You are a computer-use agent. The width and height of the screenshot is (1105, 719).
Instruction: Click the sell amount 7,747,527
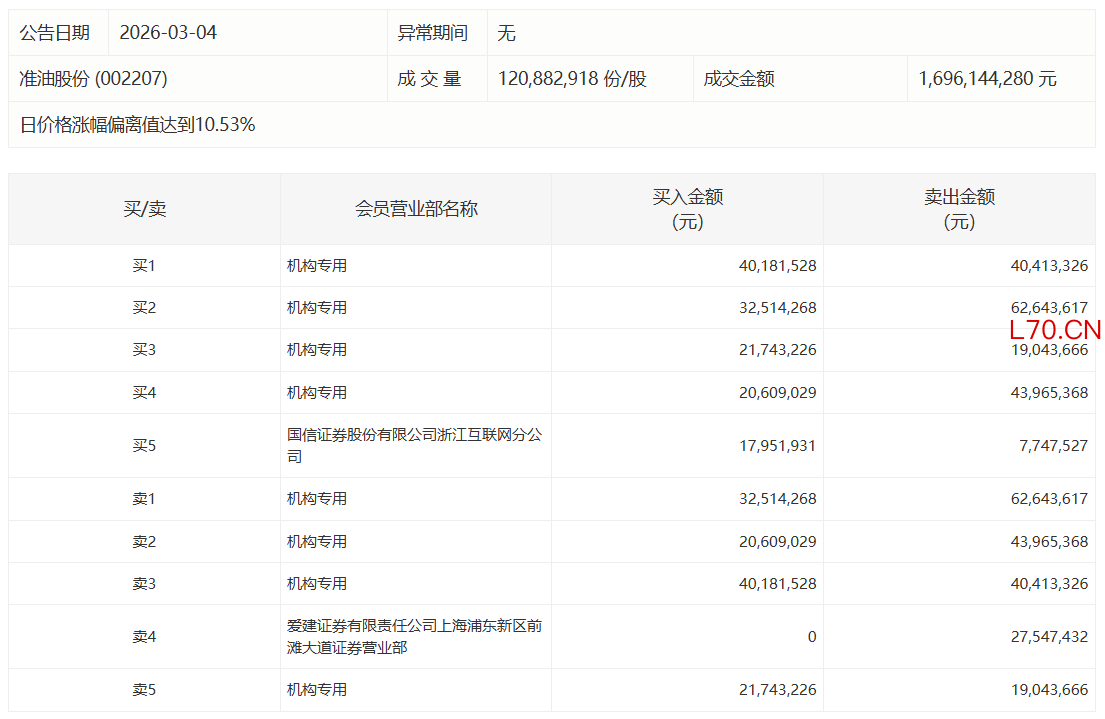pyautogui.click(x=1053, y=446)
